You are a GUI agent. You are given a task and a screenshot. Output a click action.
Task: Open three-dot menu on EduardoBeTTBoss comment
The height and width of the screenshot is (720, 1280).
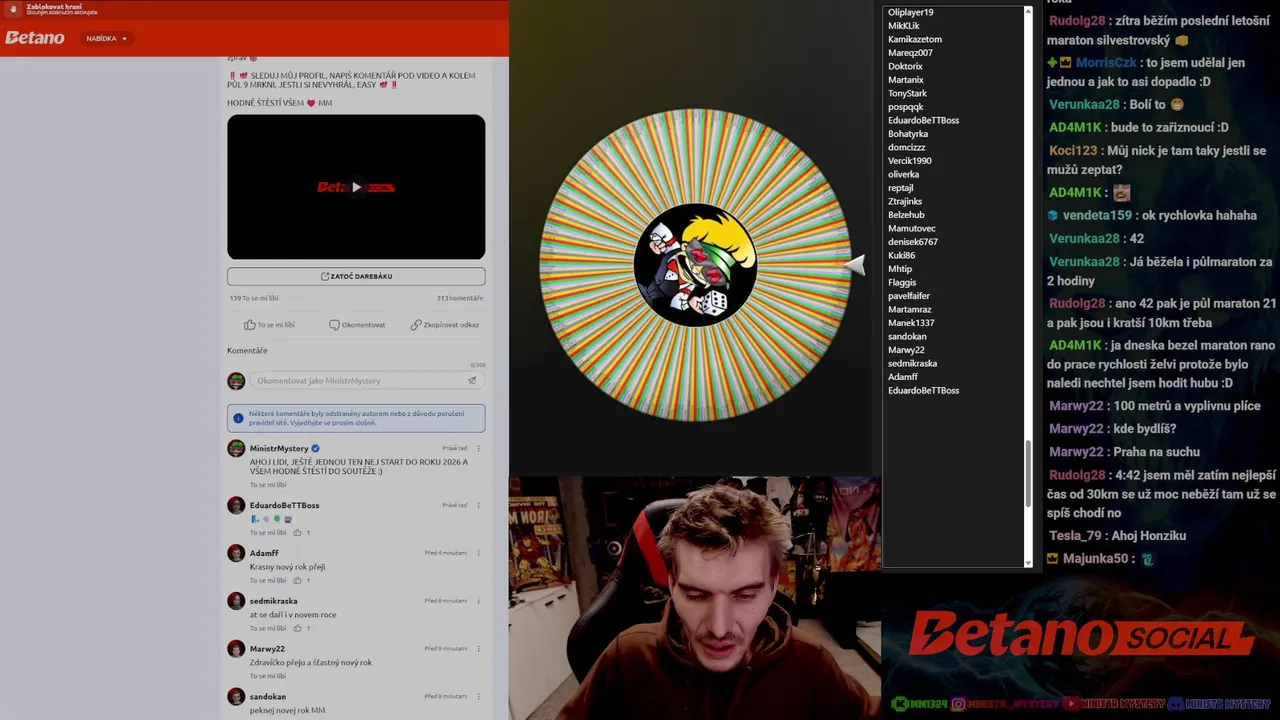(x=478, y=505)
